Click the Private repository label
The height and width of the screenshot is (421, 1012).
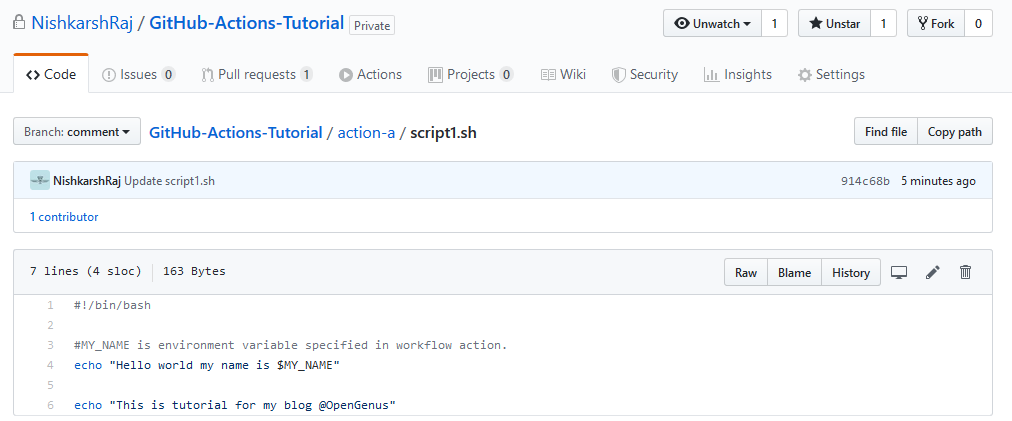pyautogui.click(x=372, y=25)
